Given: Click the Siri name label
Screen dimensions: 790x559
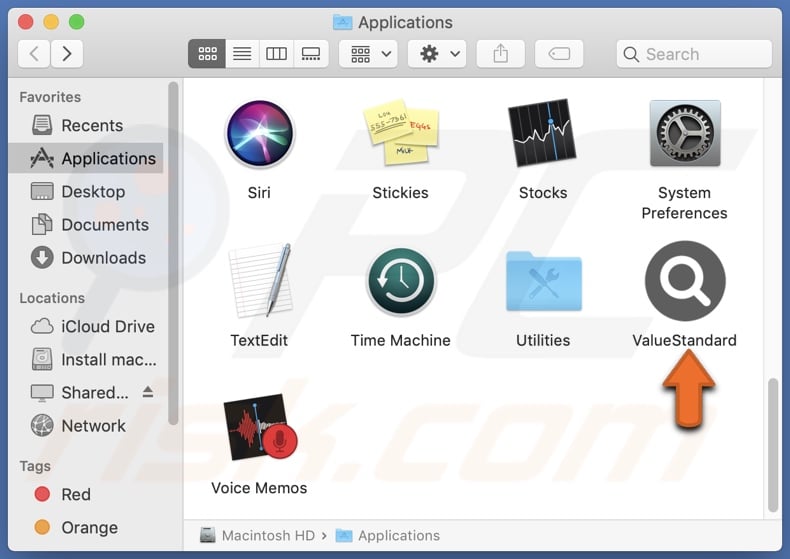Looking at the screenshot, I should tap(259, 193).
